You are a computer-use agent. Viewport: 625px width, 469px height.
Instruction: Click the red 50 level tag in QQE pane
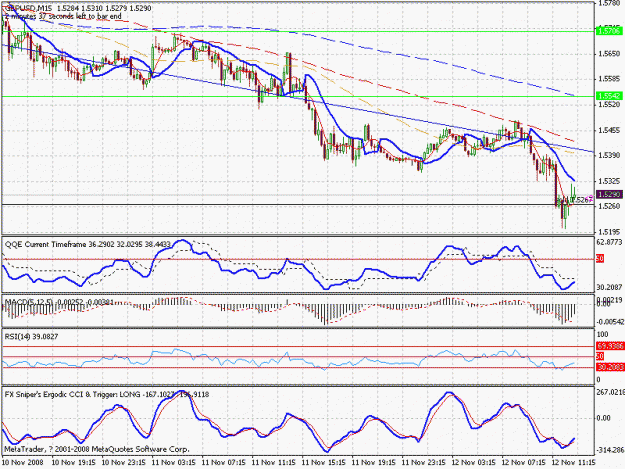click(600, 259)
